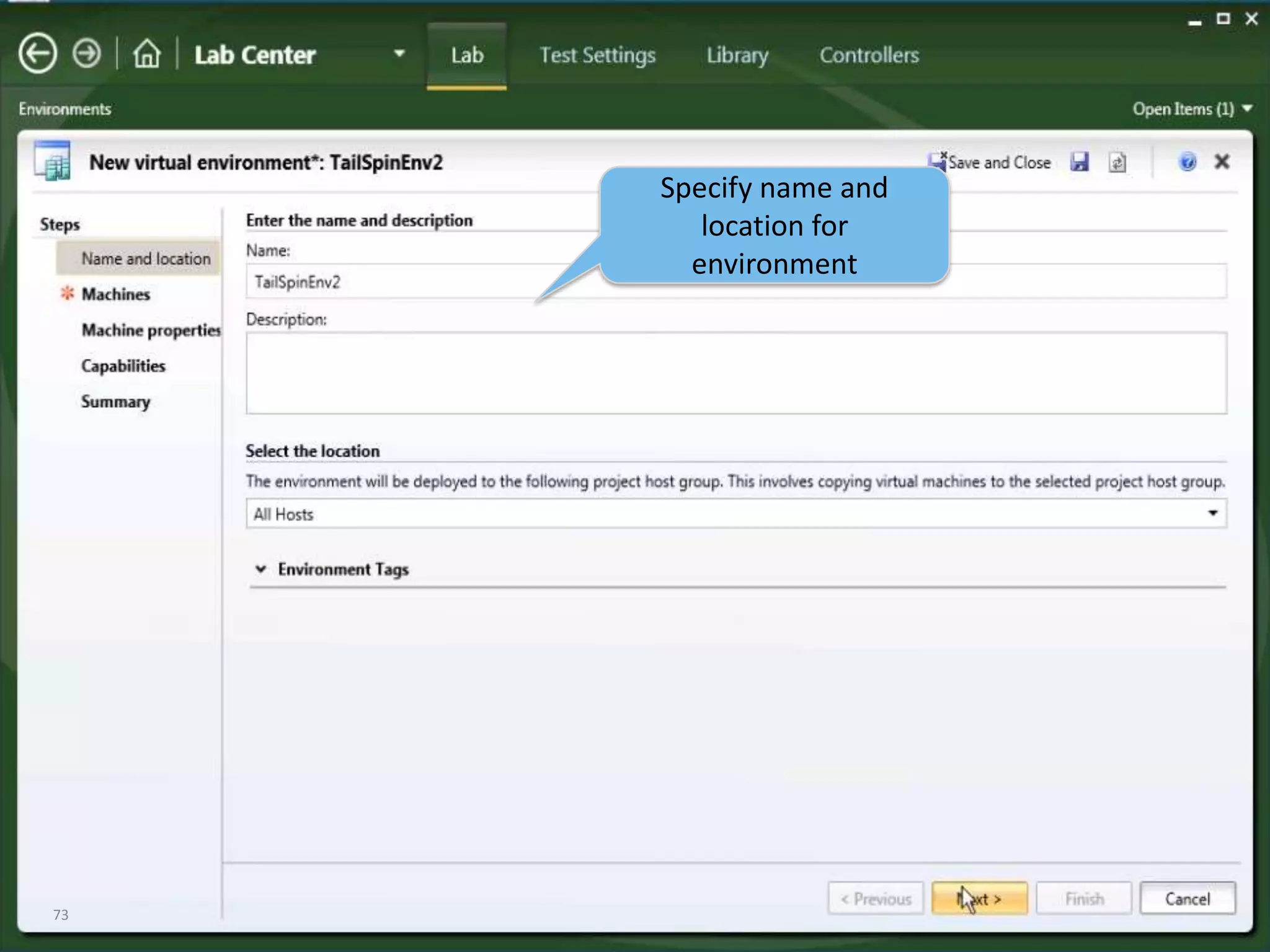Click the refresh document icon
The width and height of the screenshot is (1270, 952).
(1117, 162)
